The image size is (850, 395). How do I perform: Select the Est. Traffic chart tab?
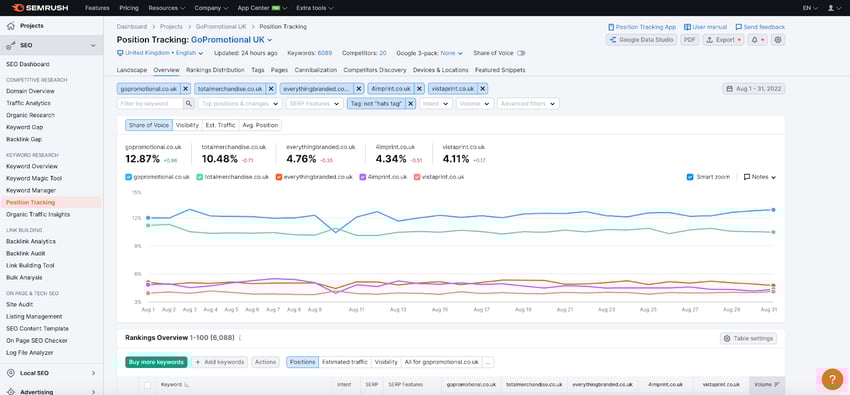pos(221,125)
